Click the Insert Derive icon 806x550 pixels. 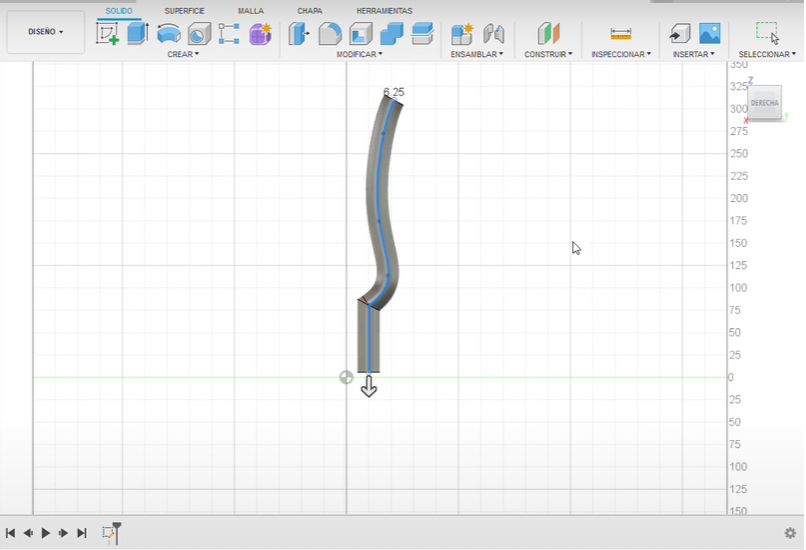[x=680, y=34]
